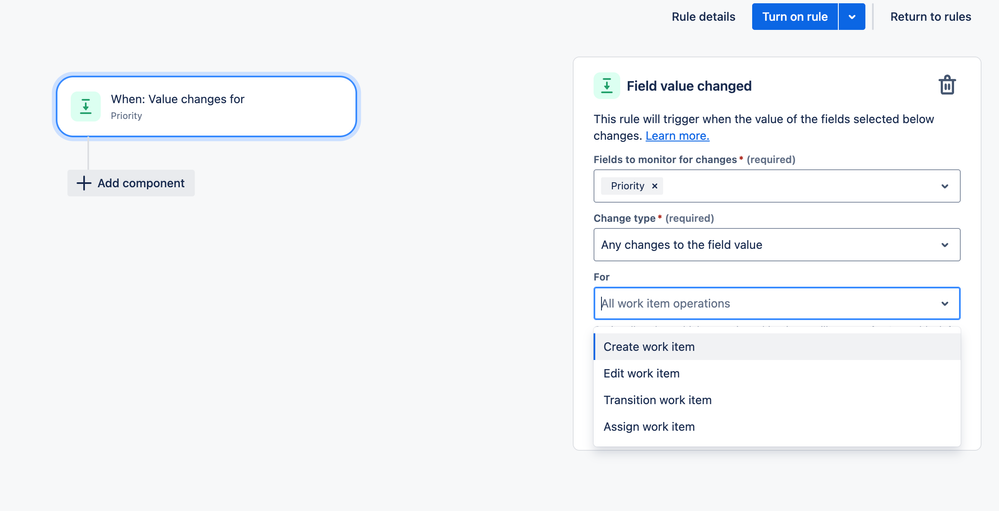Viewport: 999px width, 511px height.
Task: Select Create work item option
Action: click(x=649, y=347)
